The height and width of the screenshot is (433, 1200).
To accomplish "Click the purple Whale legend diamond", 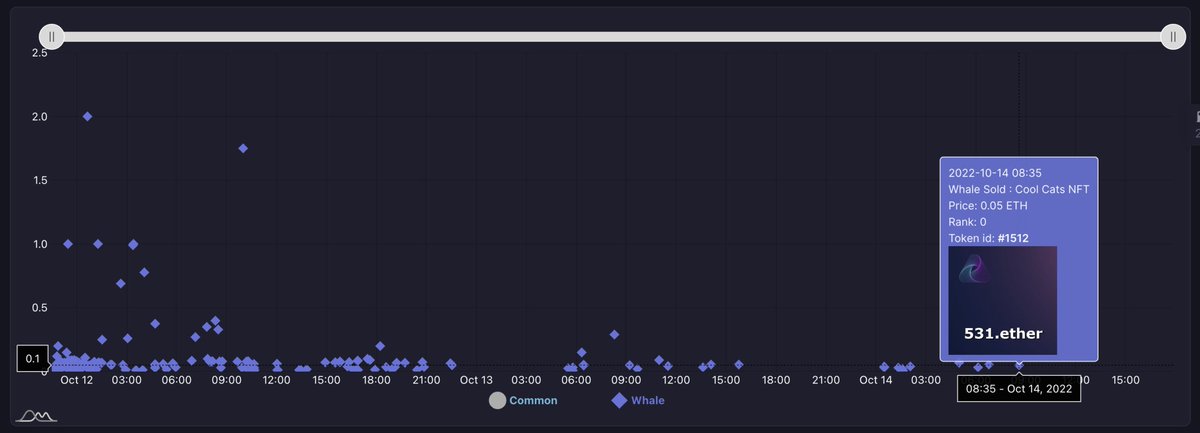I will [x=619, y=401].
